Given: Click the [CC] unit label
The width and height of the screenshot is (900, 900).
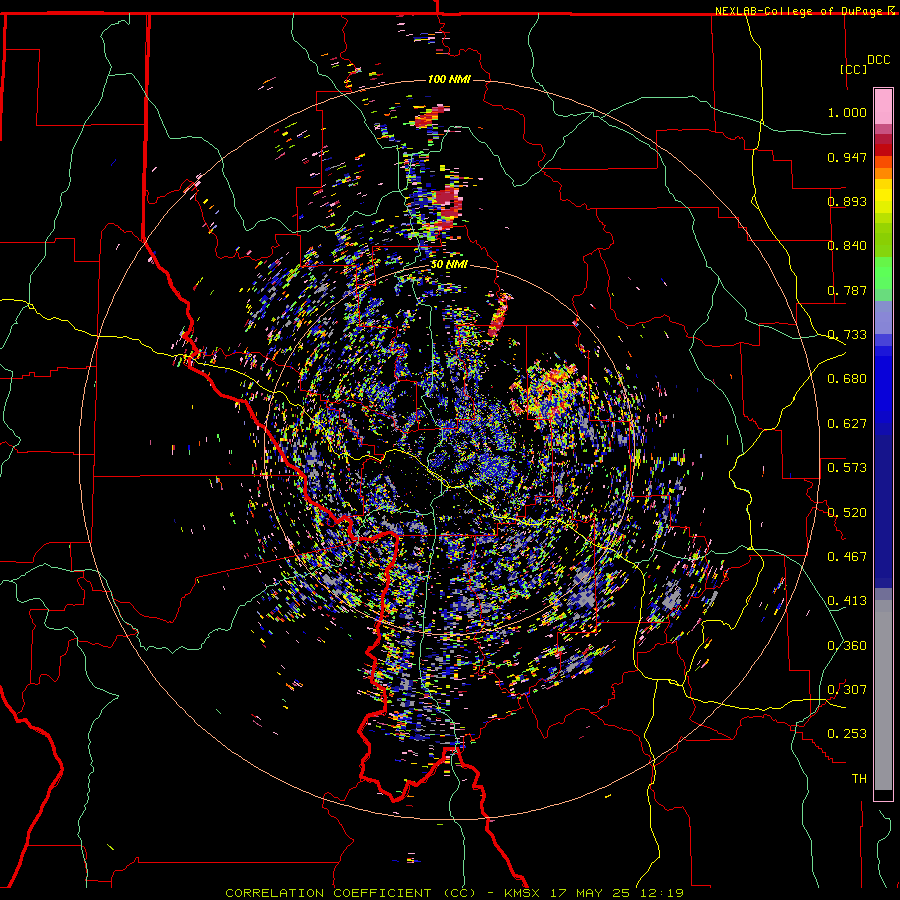Looking at the screenshot, I should (854, 69).
